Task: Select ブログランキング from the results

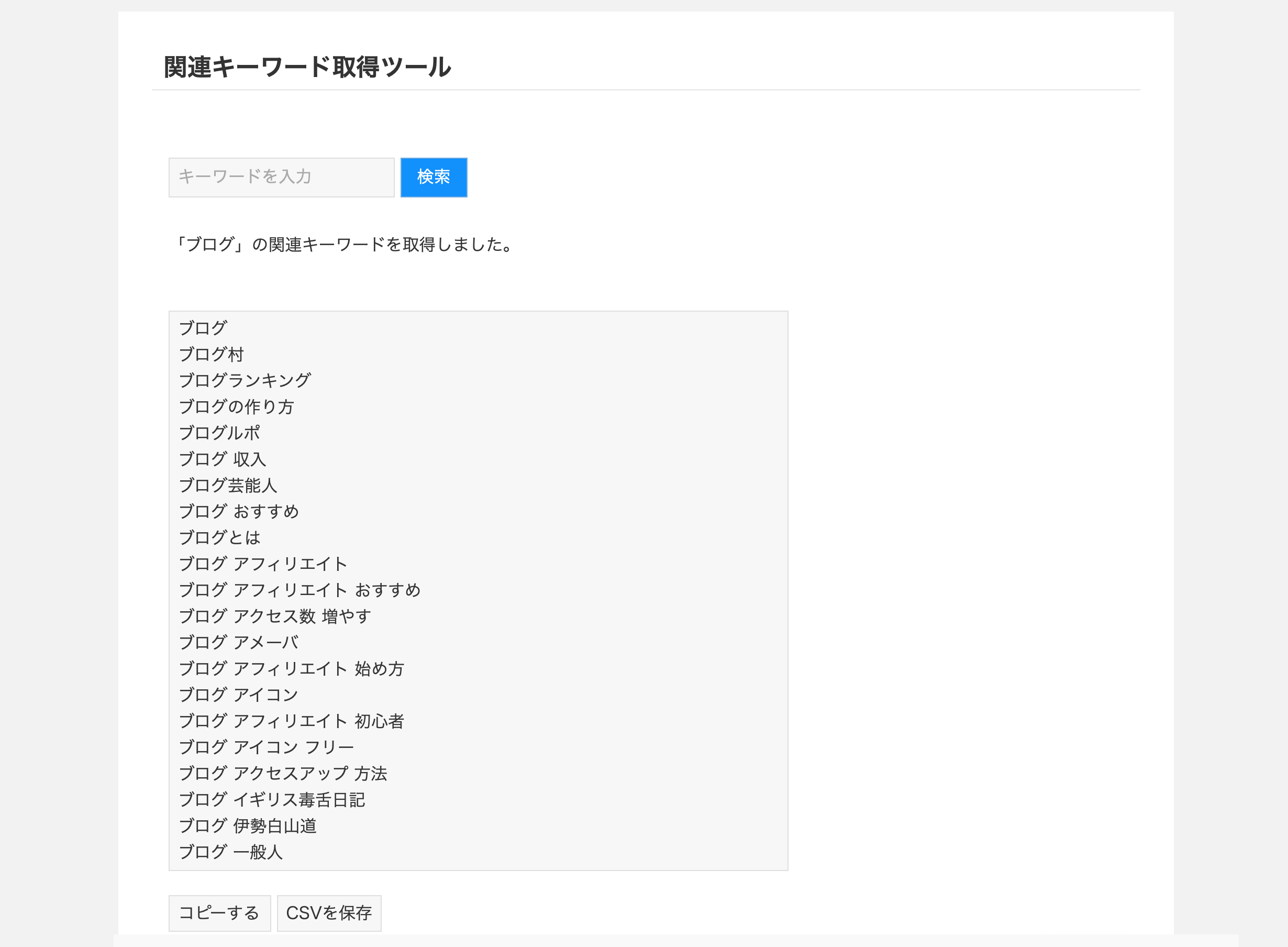Action: tap(245, 380)
